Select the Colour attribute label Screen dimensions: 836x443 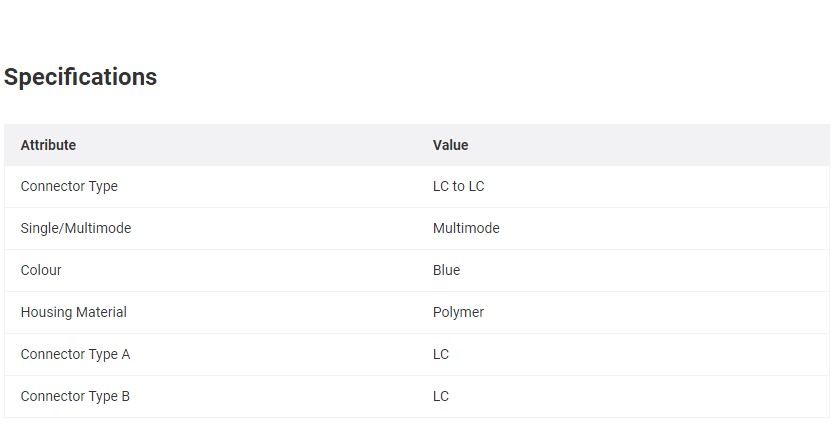(41, 270)
